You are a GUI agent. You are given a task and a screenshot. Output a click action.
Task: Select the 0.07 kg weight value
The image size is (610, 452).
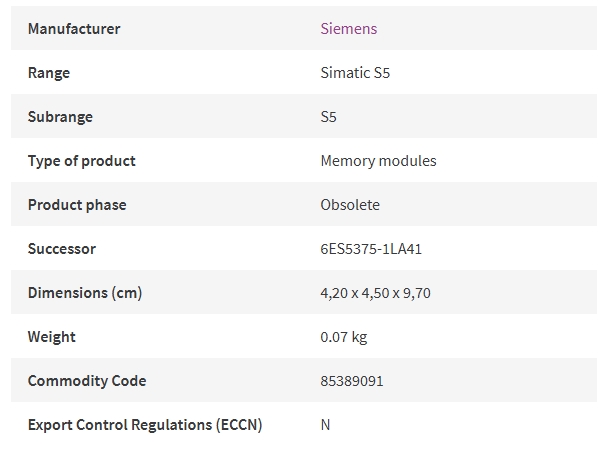pos(344,337)
